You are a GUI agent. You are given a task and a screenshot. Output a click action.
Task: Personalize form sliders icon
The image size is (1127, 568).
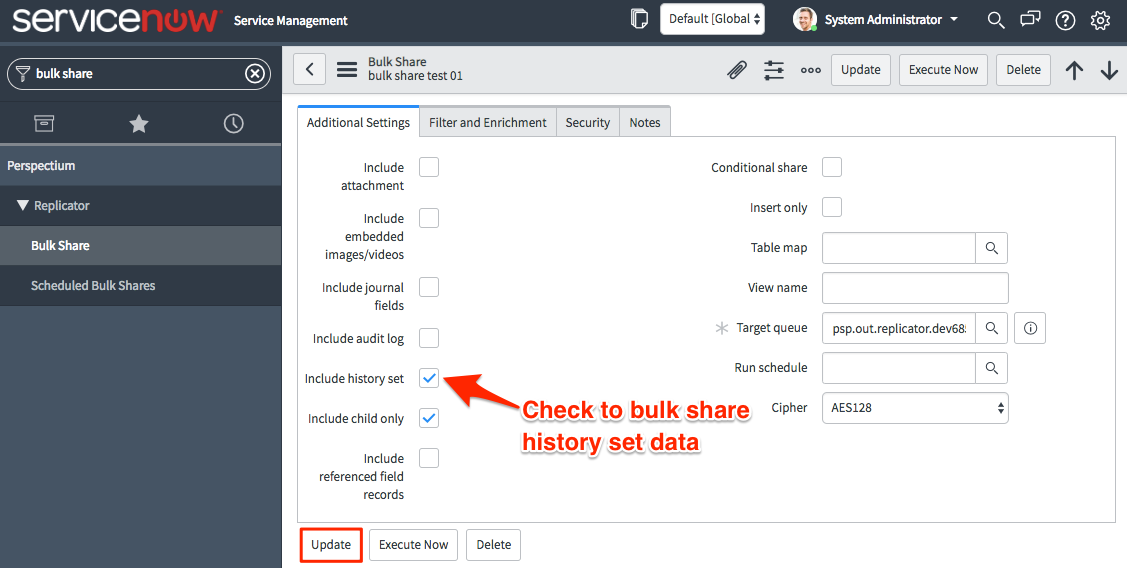click(x=774, y=70)
